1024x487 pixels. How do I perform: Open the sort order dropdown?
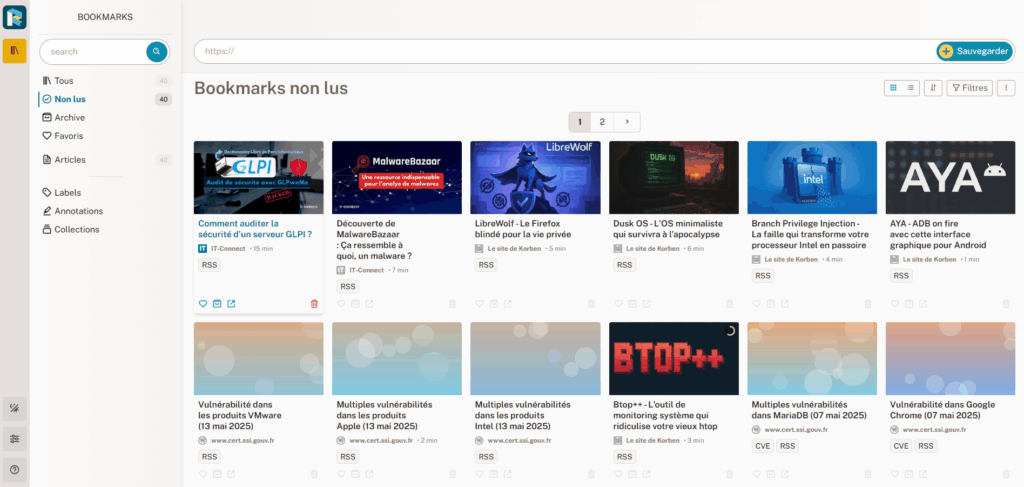tap(933, 87)
